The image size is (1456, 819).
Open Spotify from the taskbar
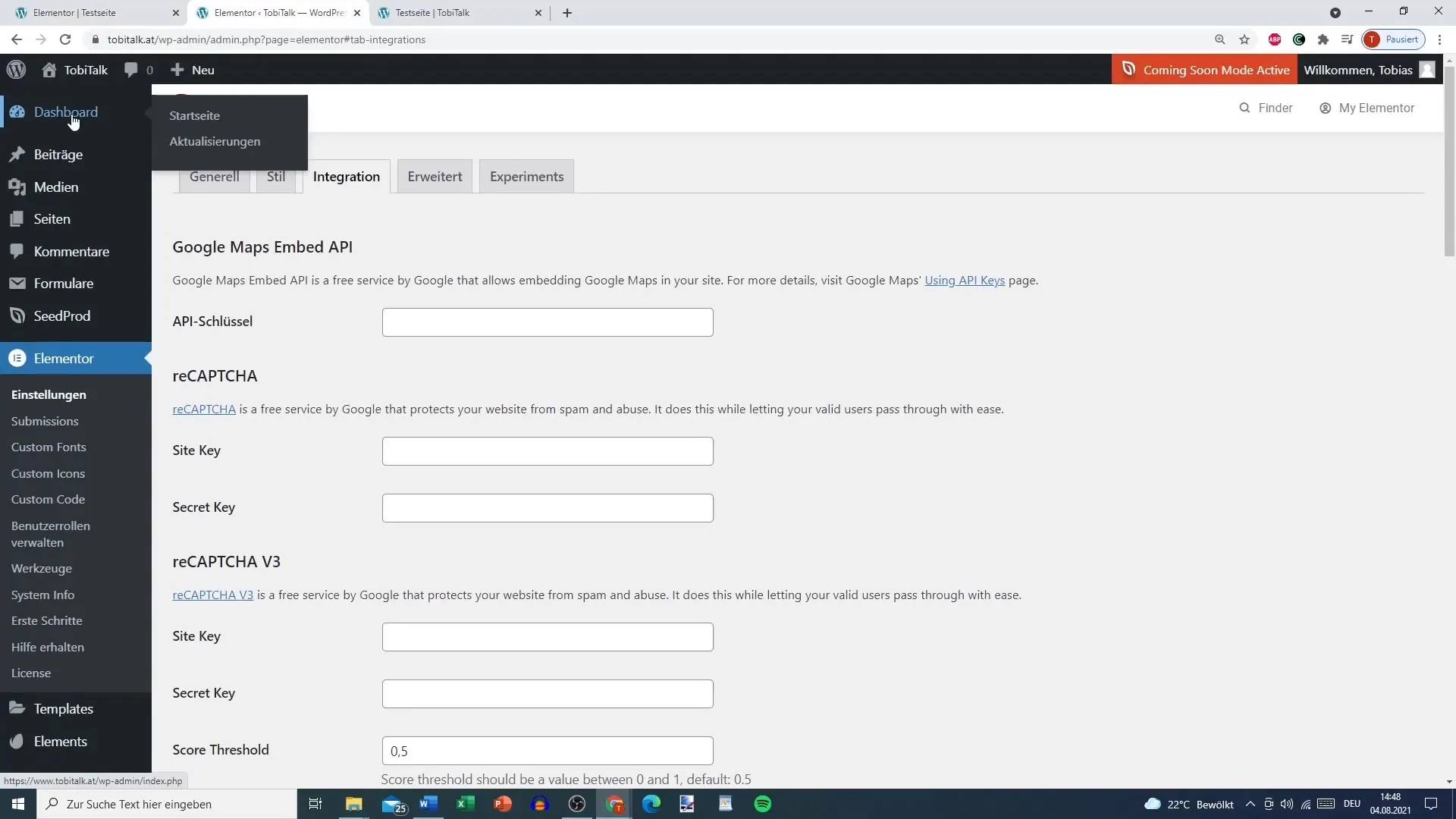click(x=763, y=804)
